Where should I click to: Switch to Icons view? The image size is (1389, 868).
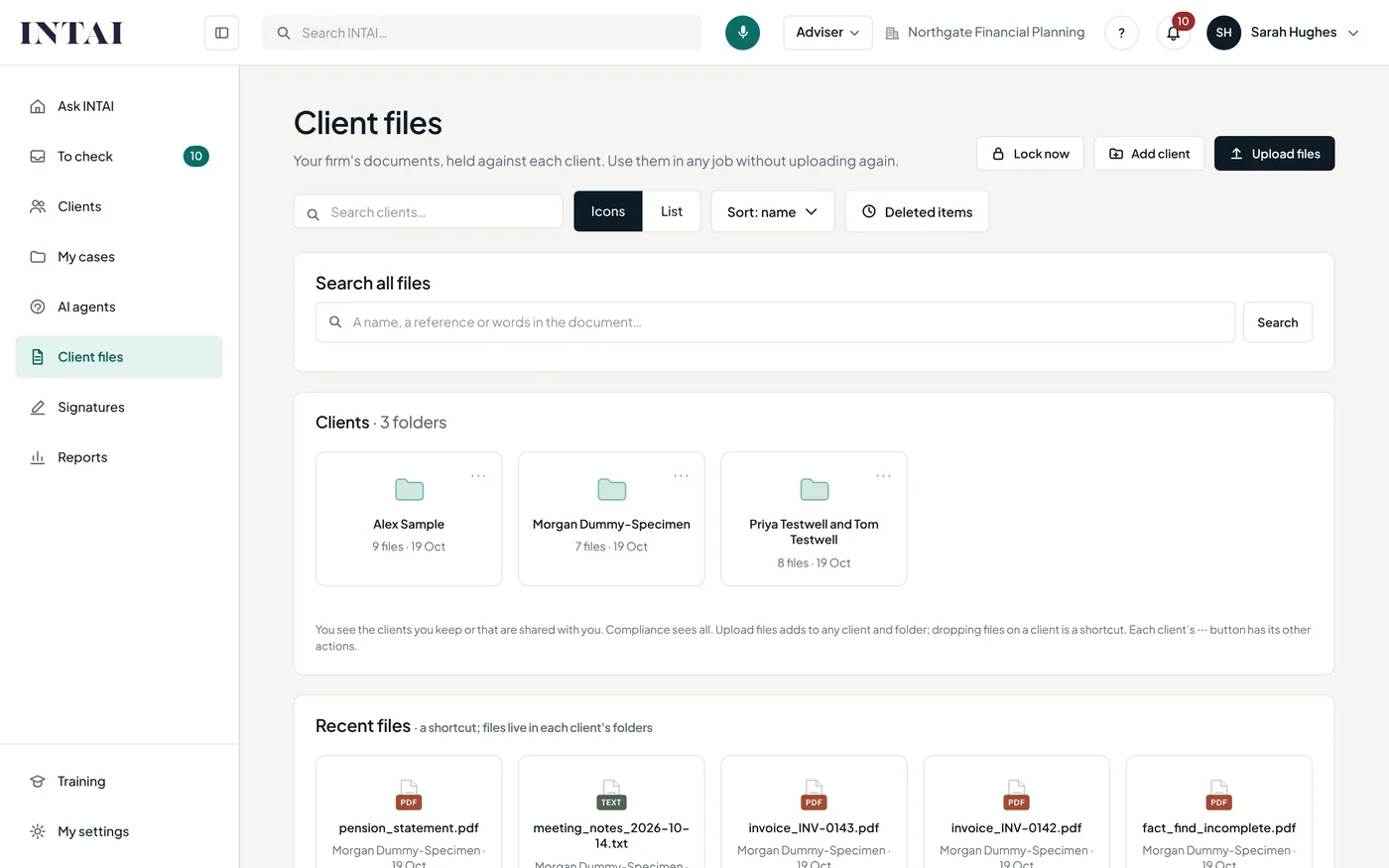[x=608, y=211]
